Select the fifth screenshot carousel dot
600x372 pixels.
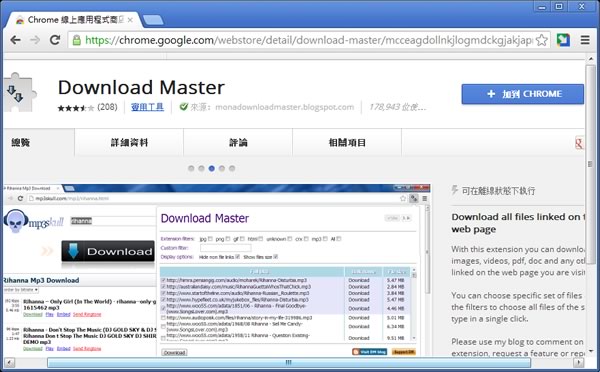point(232,168)
